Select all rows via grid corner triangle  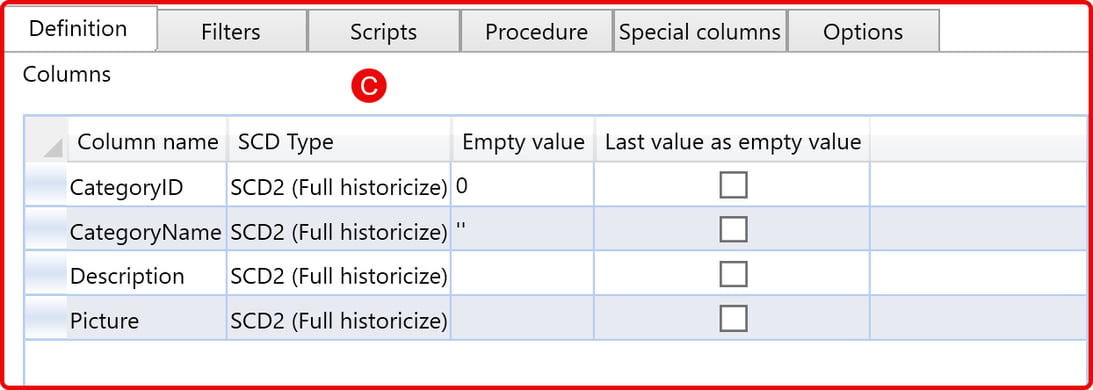coord(47,140)
